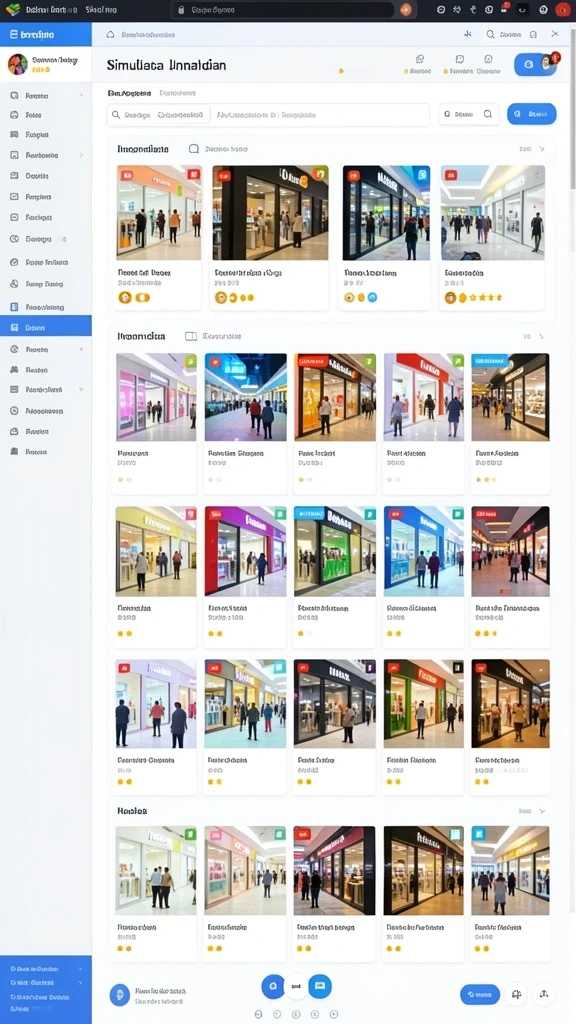This screenshot has width=576, height=1024.
Task: Click the icon of the highlighted blue sidebar item
Action: [14, 327]
